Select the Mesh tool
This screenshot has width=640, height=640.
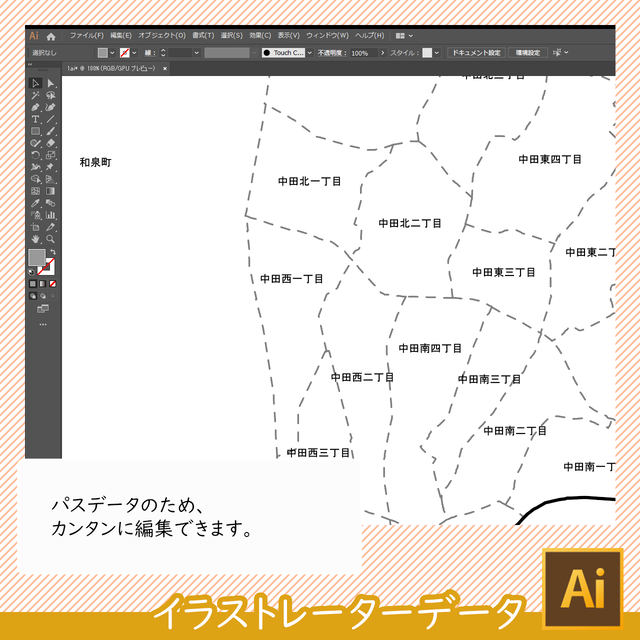point(36,191)
